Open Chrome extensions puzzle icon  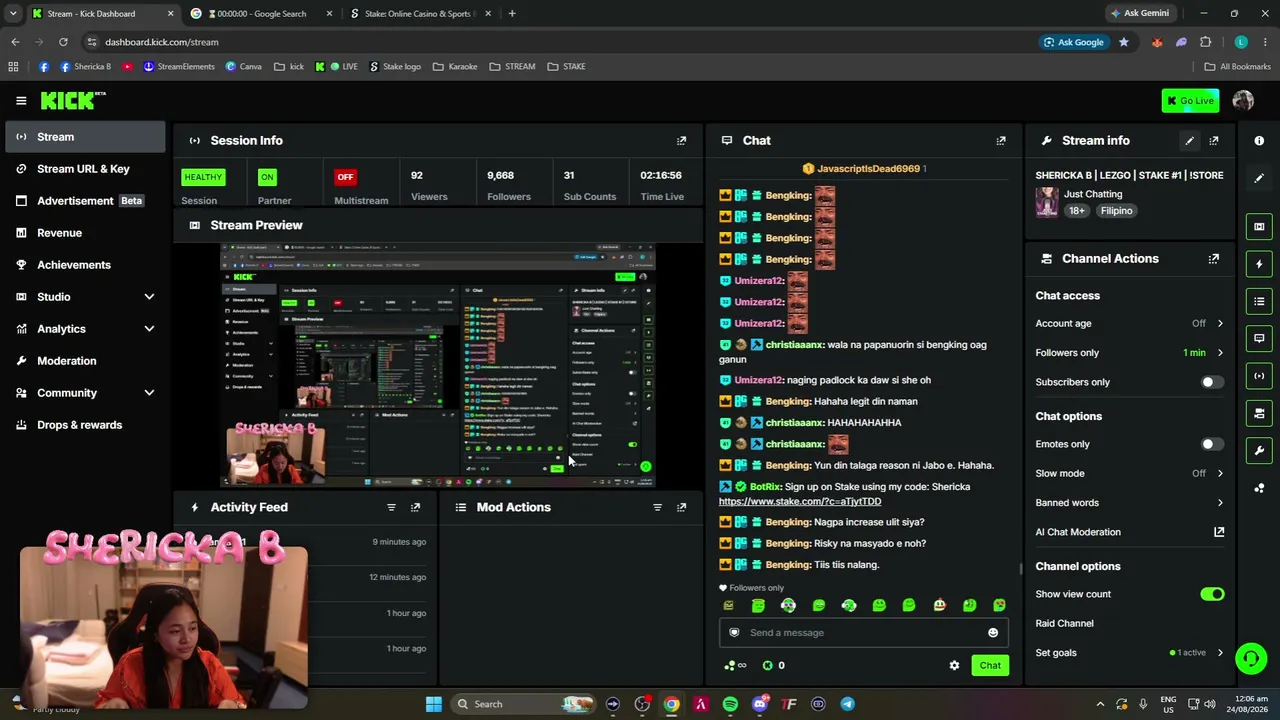tap(1205, 42)
